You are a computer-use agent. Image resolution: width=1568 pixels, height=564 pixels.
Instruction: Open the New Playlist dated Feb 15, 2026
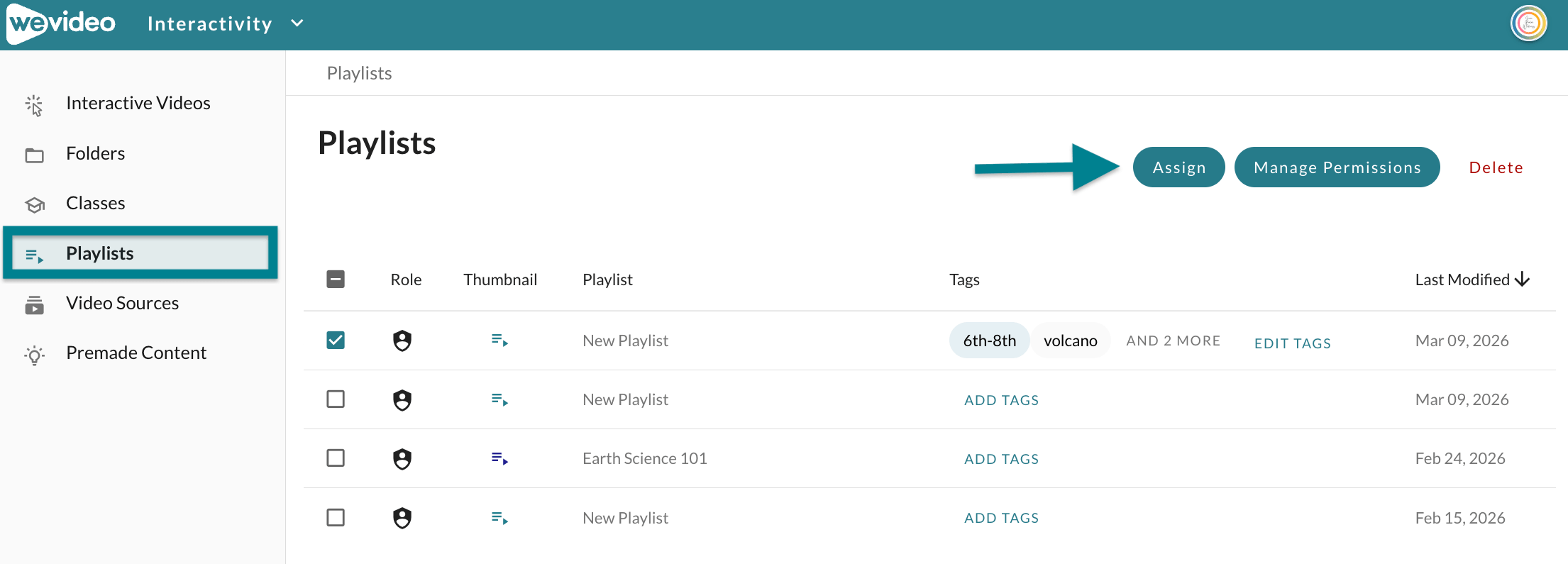[625, 518]
